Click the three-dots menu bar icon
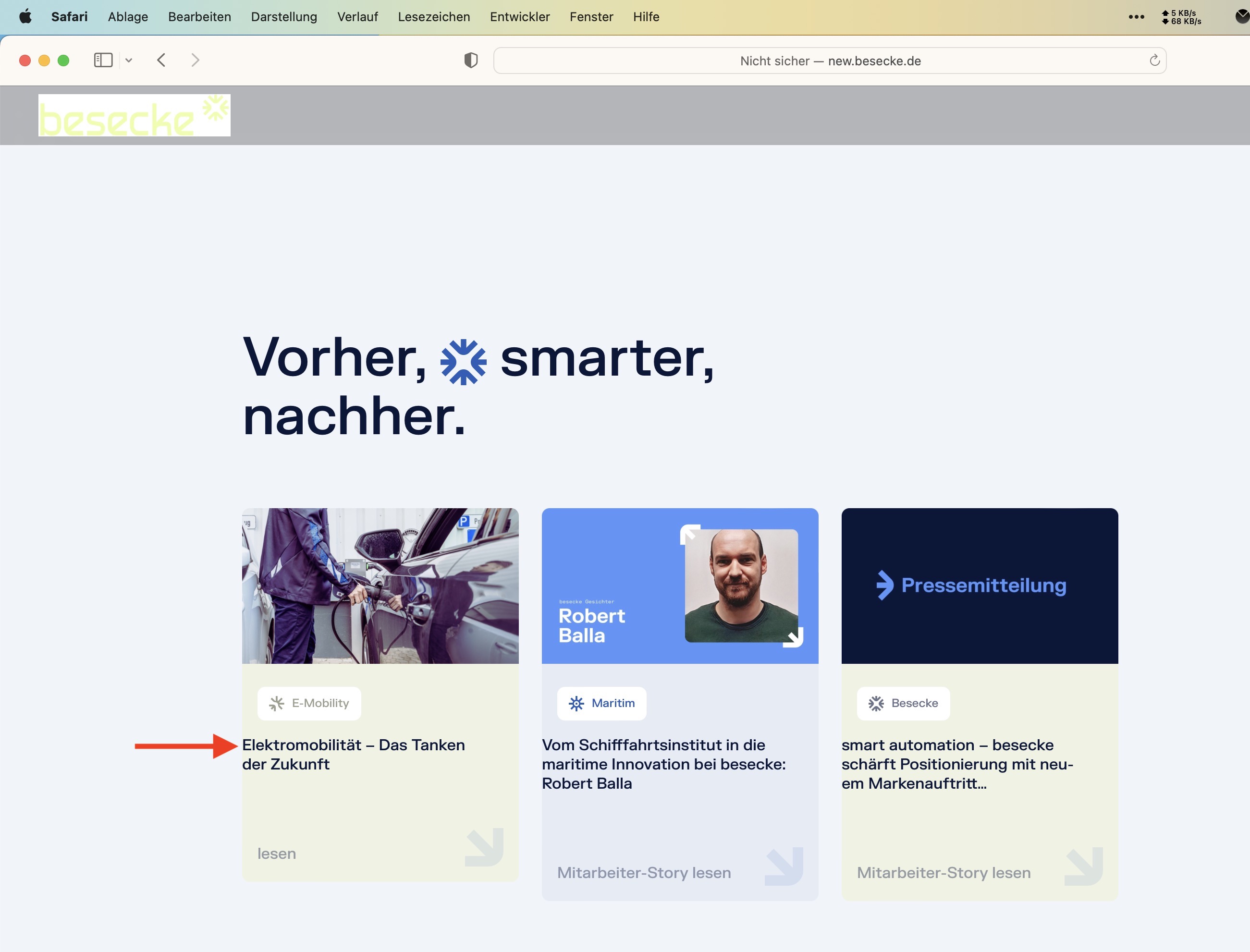Image resolution: width=1250 pixels, height=952 pixels. 1136,17
